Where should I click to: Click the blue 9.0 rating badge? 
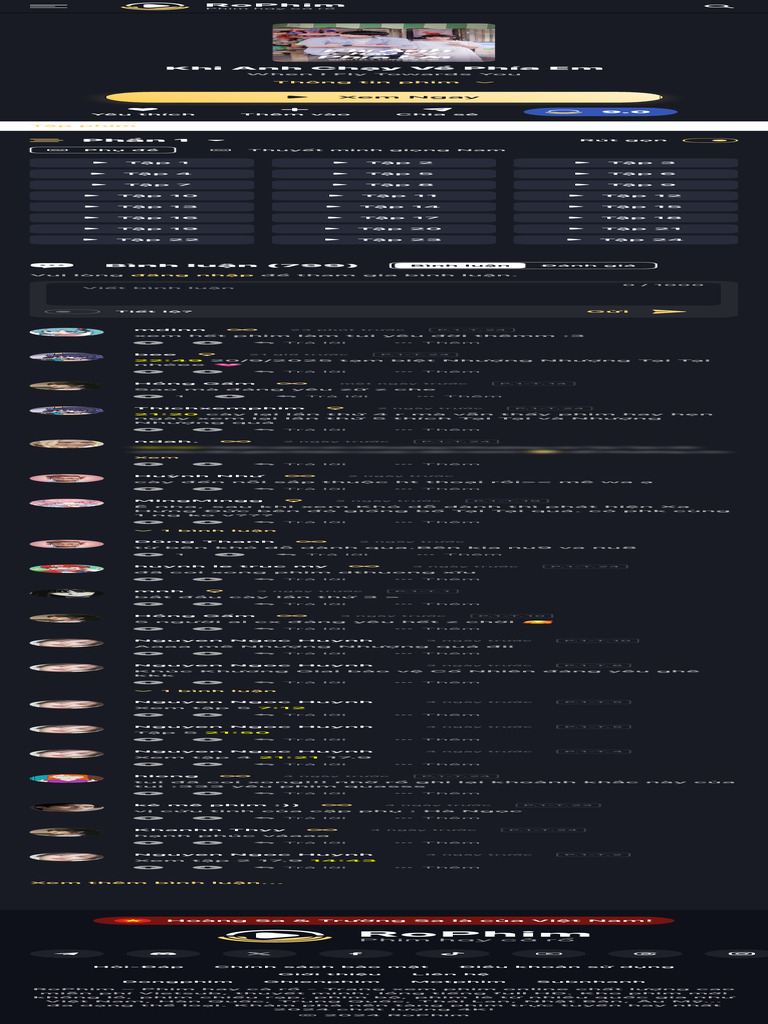coord(600,112)
